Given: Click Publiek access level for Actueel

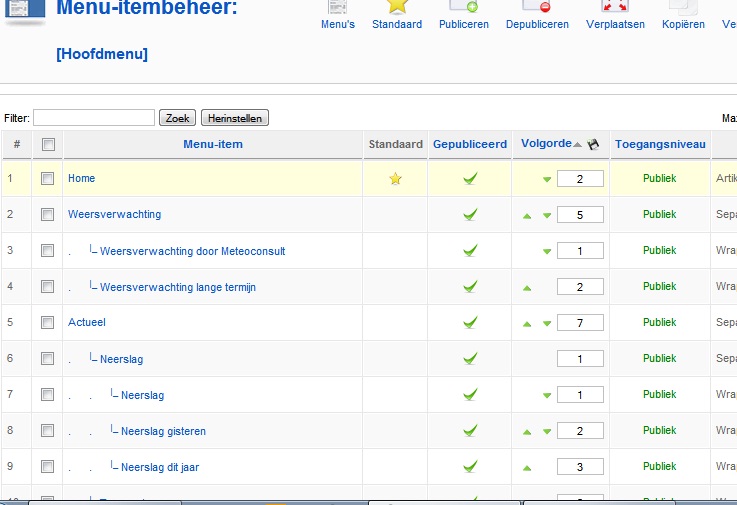Looking at the screenshot, I should pos(659,322).
